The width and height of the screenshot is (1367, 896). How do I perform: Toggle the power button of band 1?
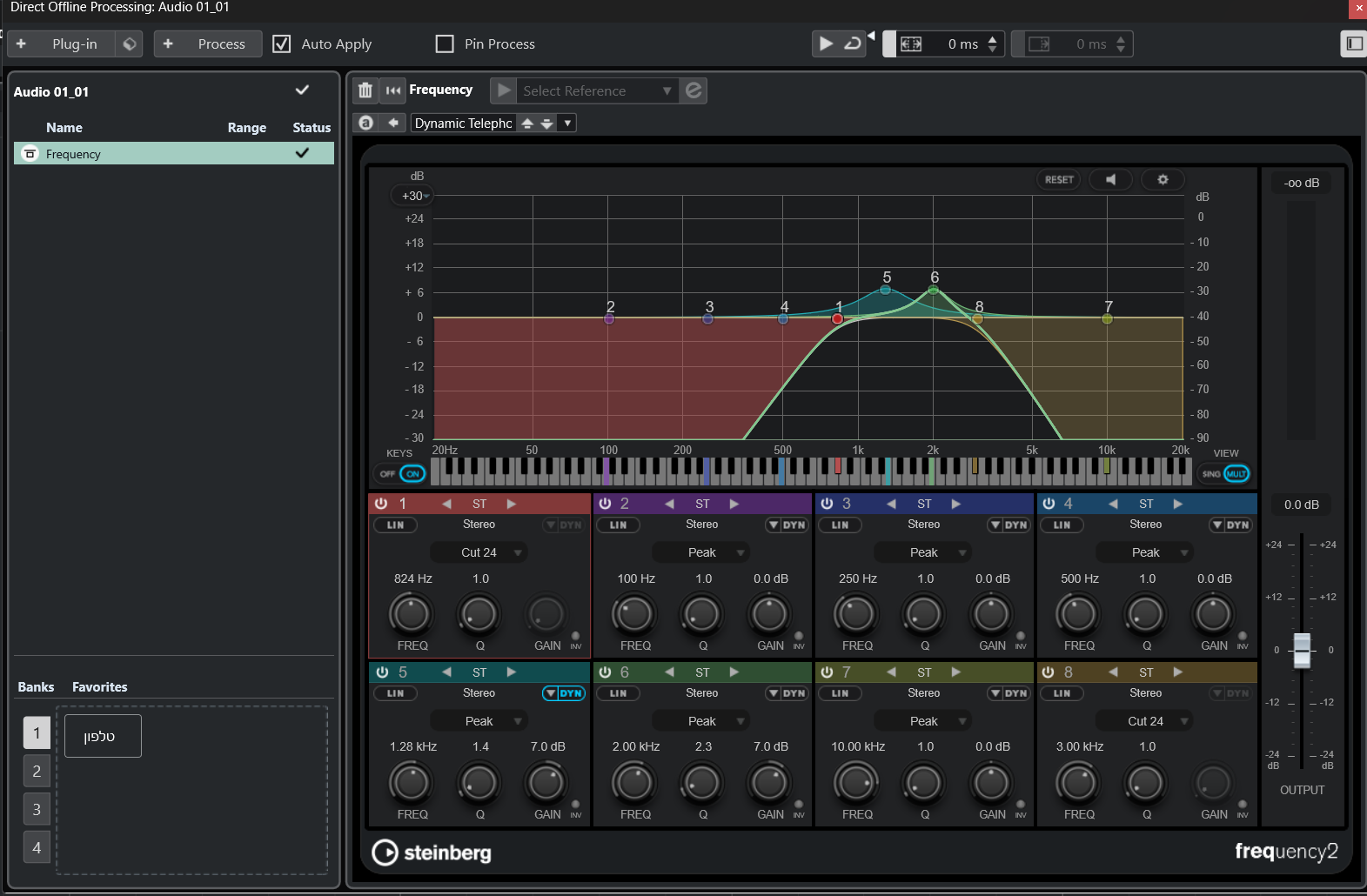pyautogui.click(x=381, y=504)
